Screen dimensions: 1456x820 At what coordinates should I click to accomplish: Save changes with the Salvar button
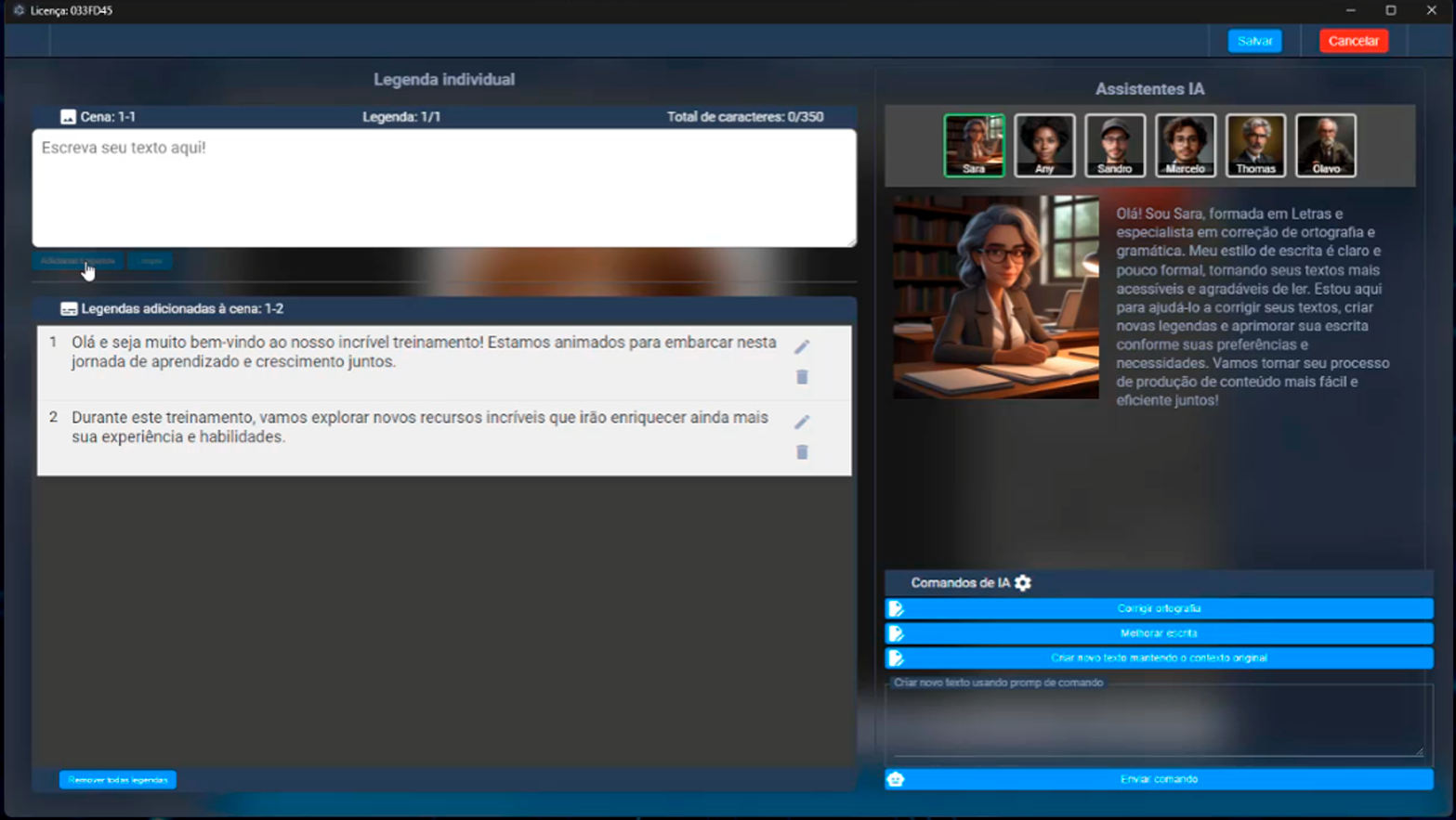(x=1254, y=41)
